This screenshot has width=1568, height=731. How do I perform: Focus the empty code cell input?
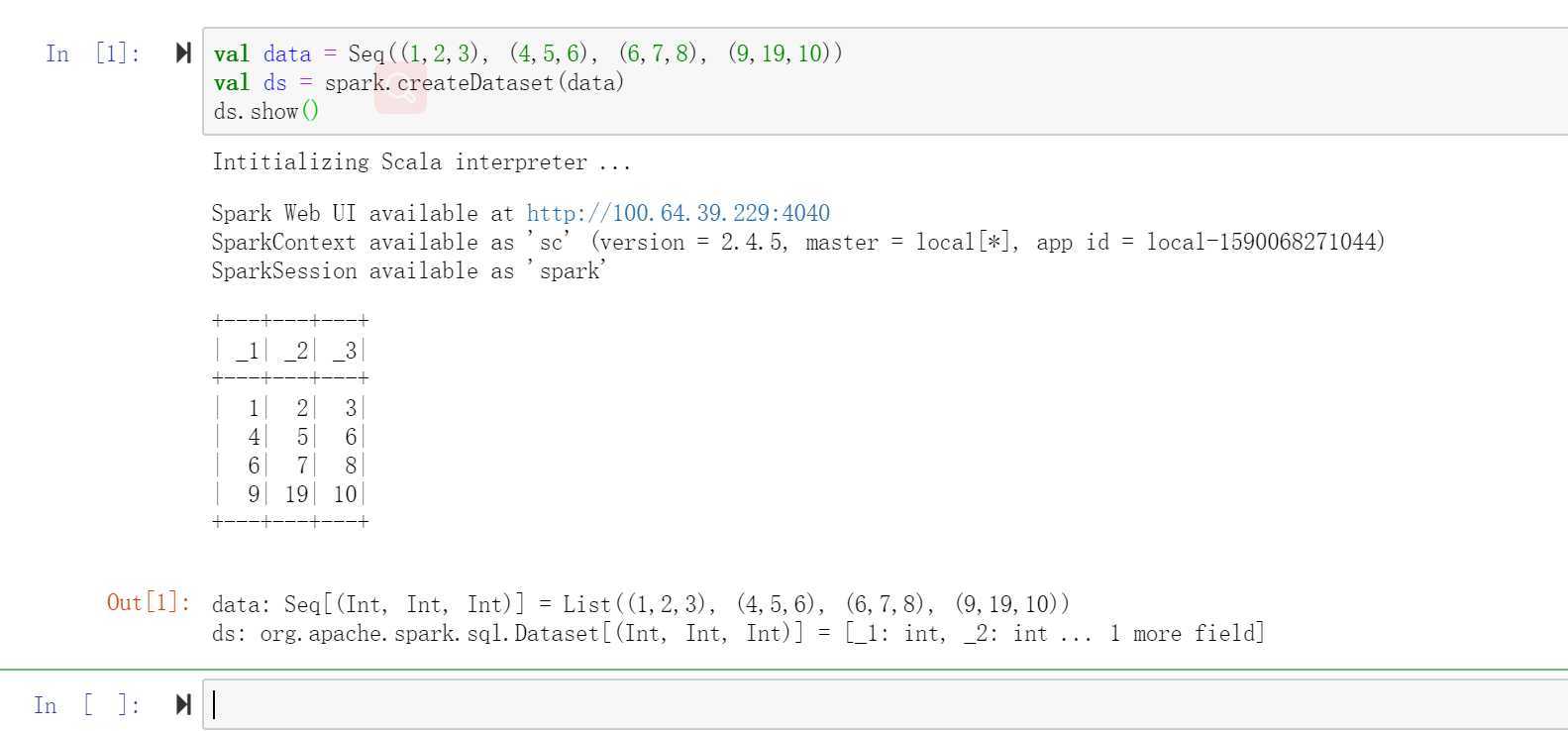point(882,704)
